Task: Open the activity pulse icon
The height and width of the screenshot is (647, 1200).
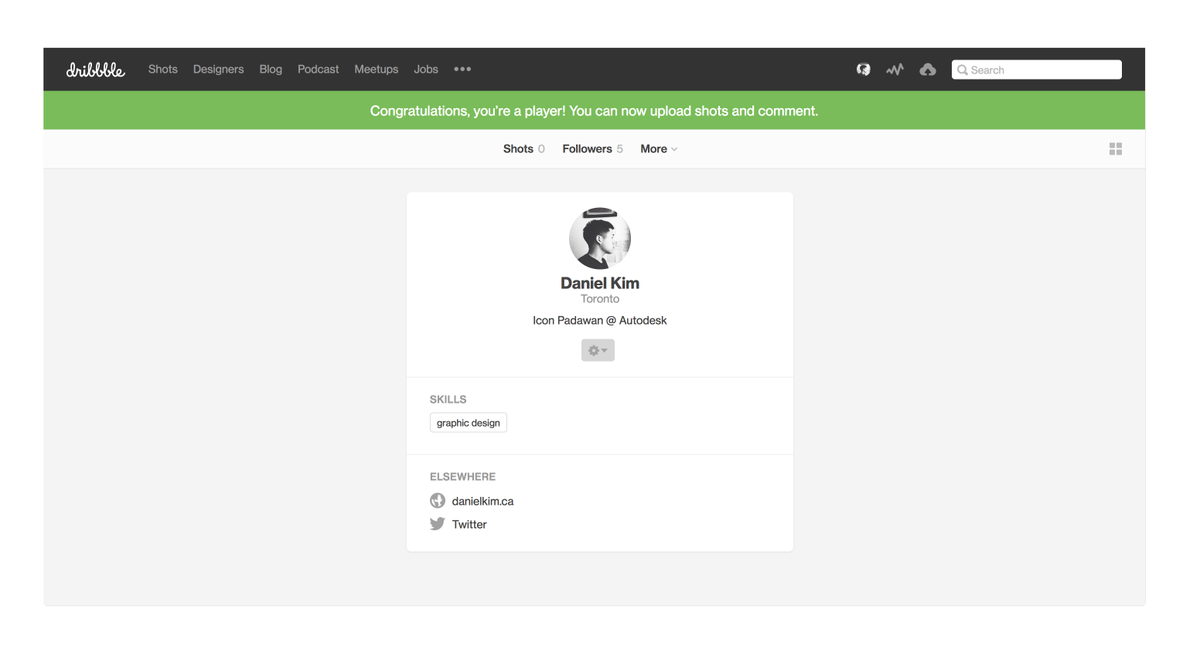Action: pyautogui.click(x=895, y=69)
